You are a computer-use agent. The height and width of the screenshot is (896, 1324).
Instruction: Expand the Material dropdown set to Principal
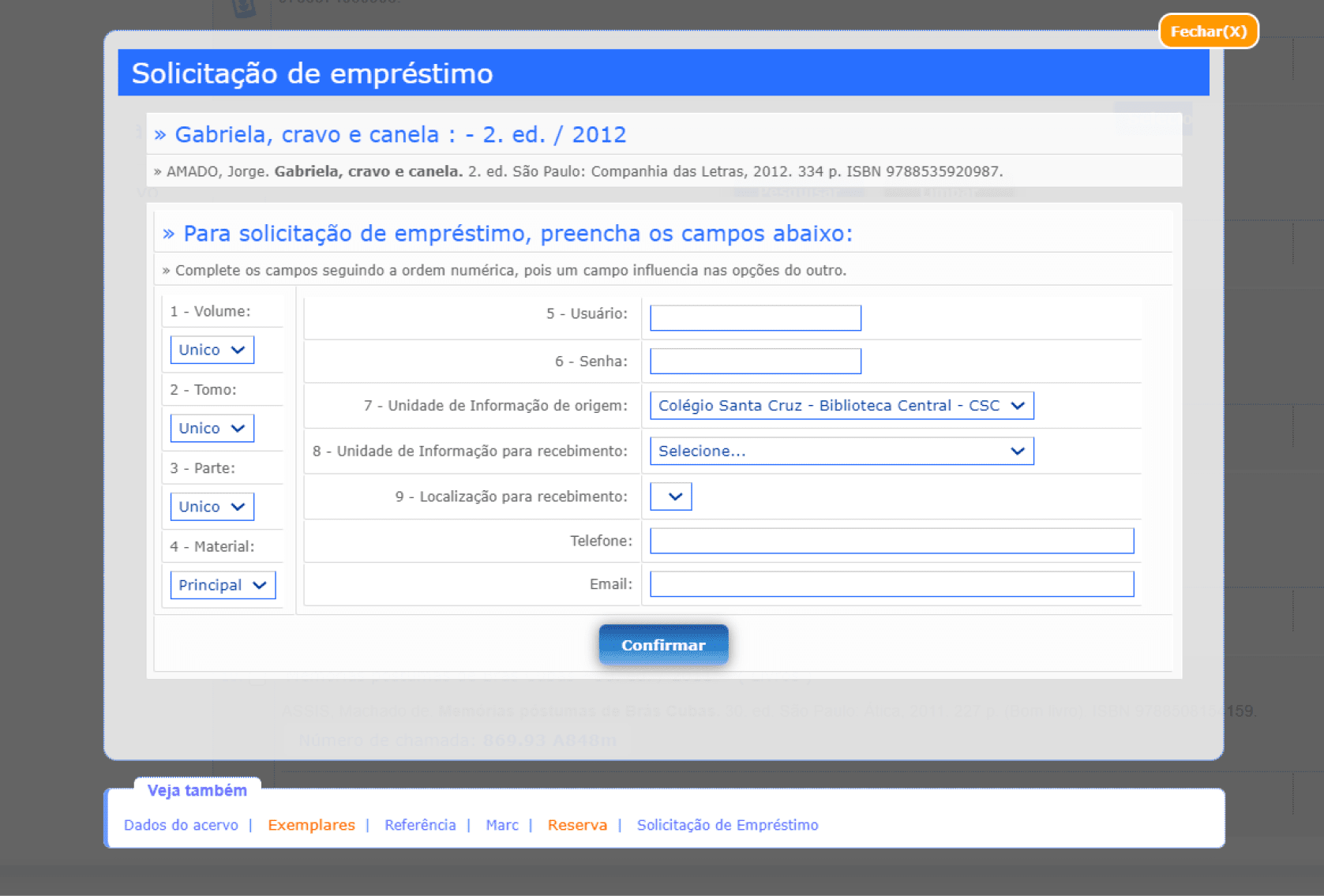(x=222, y=585)
